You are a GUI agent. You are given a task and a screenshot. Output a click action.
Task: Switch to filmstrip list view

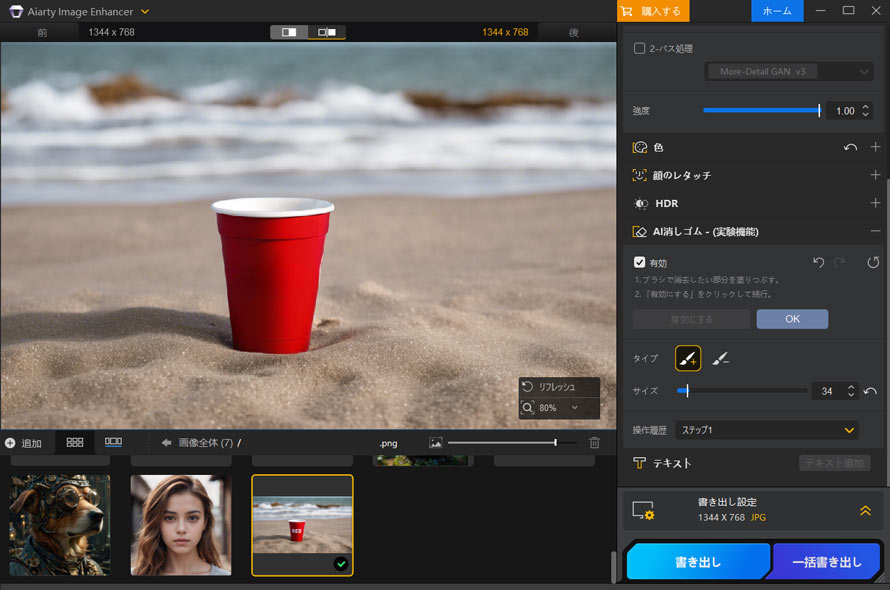[x=113, y=442]
